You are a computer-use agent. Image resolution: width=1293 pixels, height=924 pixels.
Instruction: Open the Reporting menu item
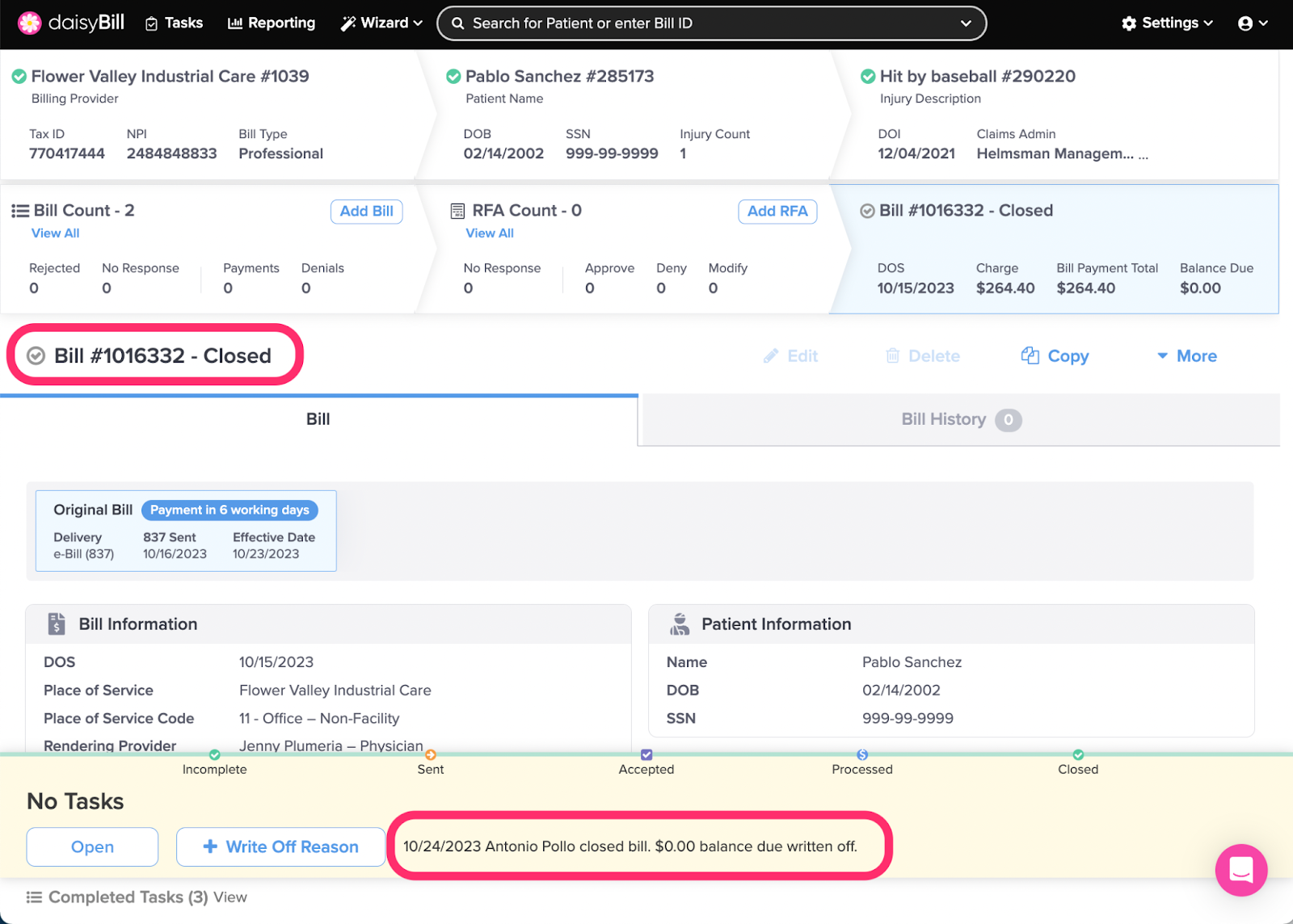(x=272, y=23)
